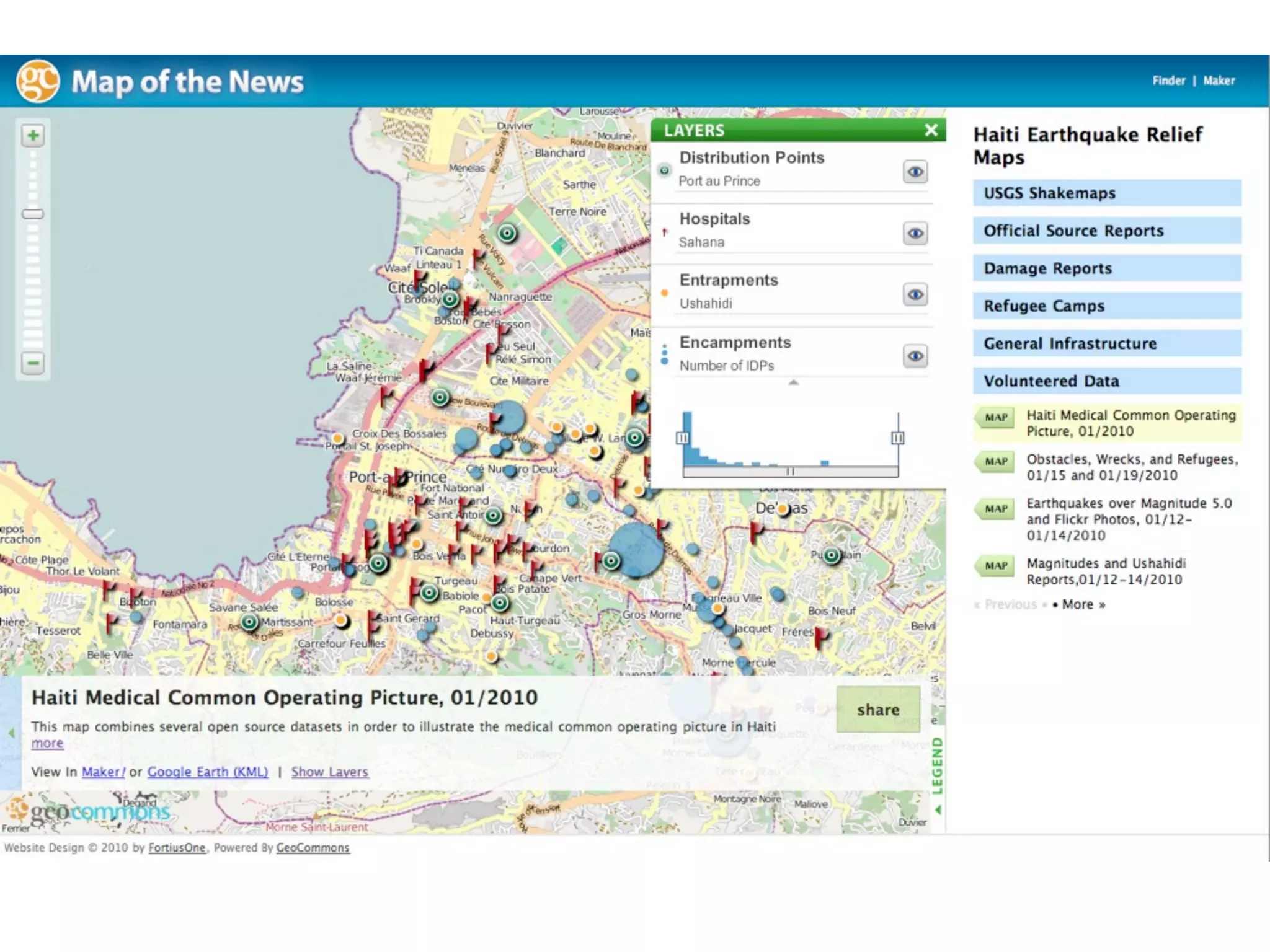Click the zoom slider handle on map
The image size is (1270, 952).
pyautogui.click(x=33, y=214)
